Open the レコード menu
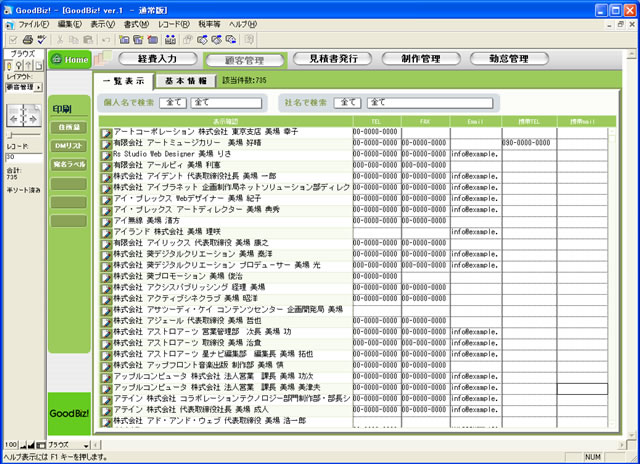This screenshot has width=640, height=464. (174, 24)
